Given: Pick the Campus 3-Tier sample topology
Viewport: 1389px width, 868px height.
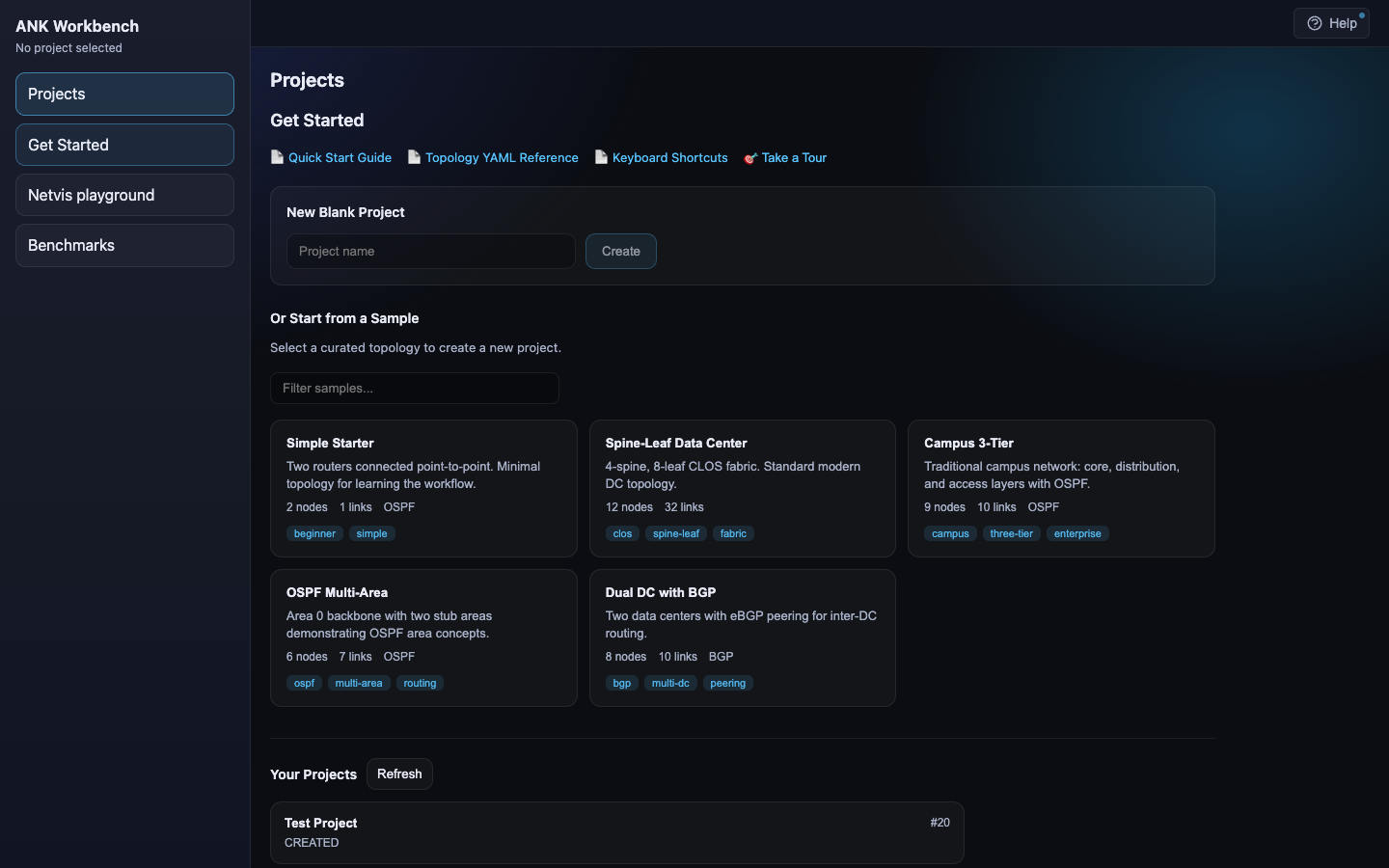Looking at the screenshot, I should coord(1061,488).
